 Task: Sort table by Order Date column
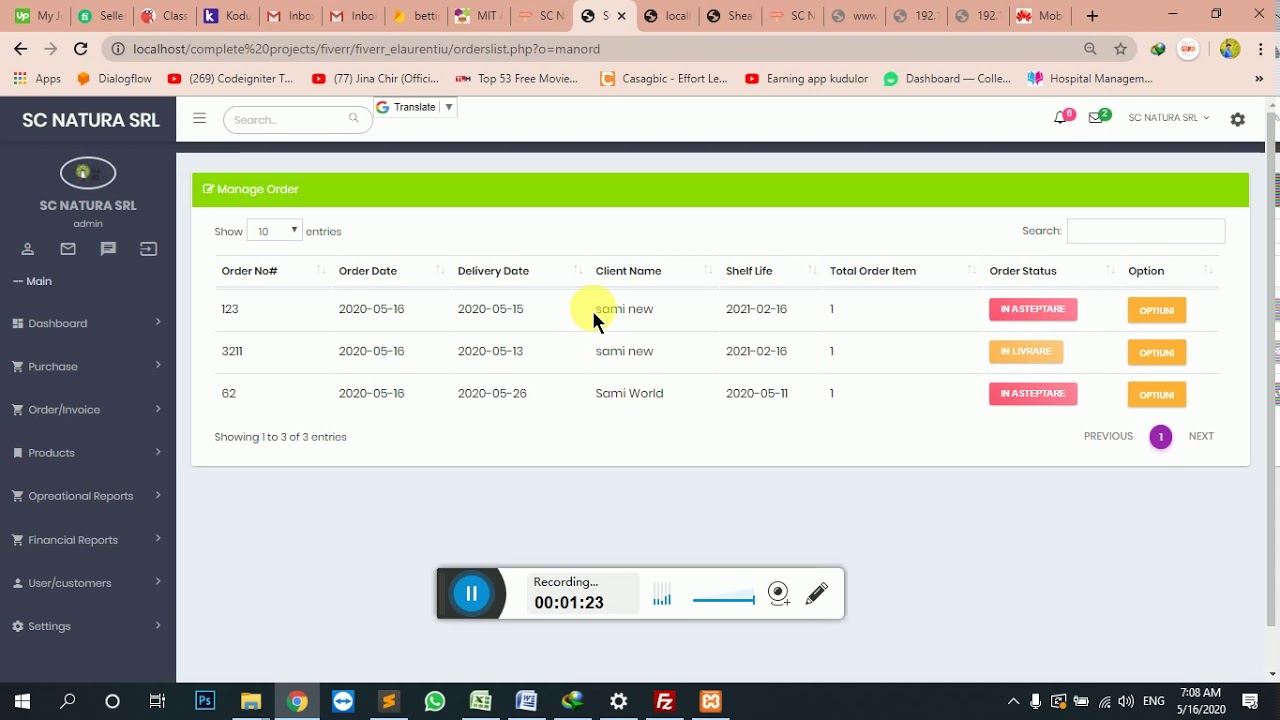coord(391,271)
